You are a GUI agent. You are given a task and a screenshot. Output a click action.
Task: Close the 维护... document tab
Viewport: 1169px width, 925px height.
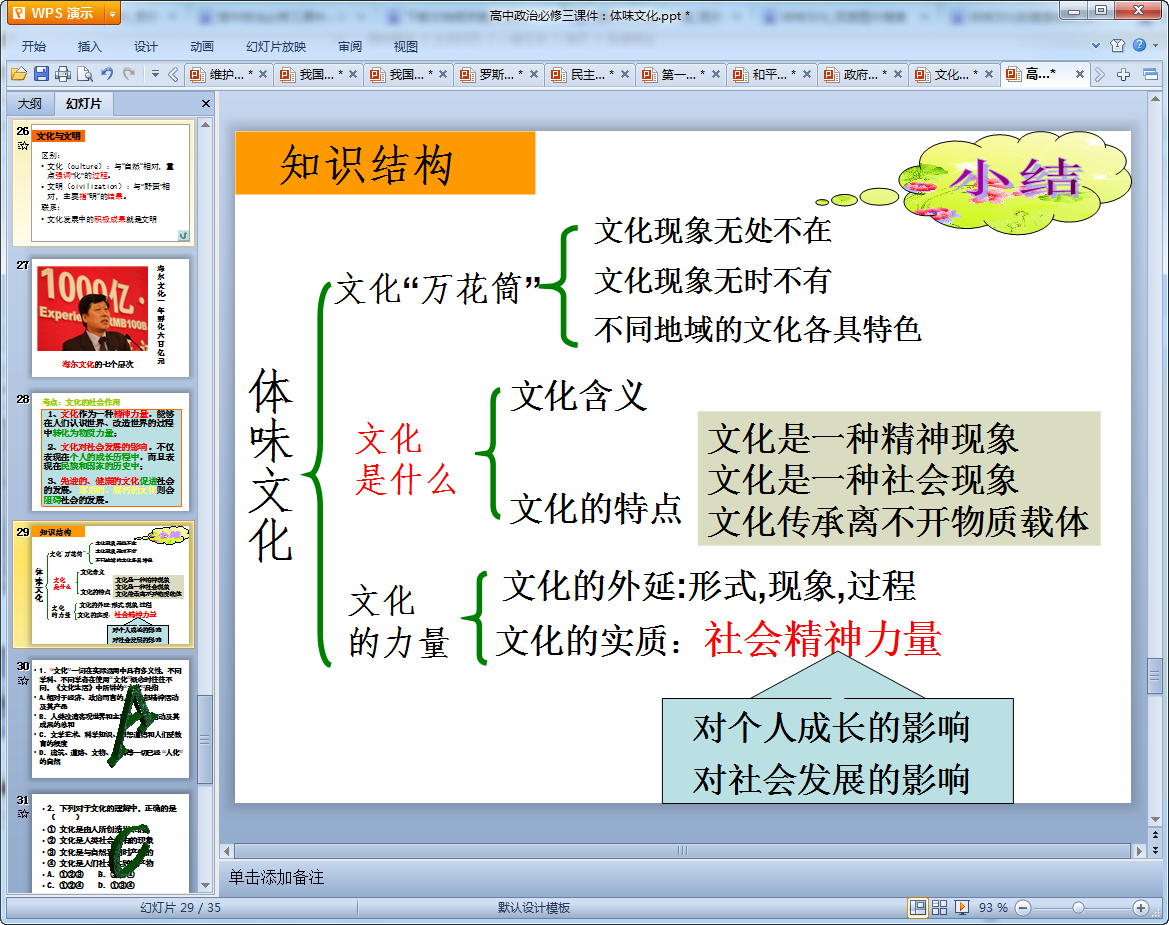(x=262, y=74)
